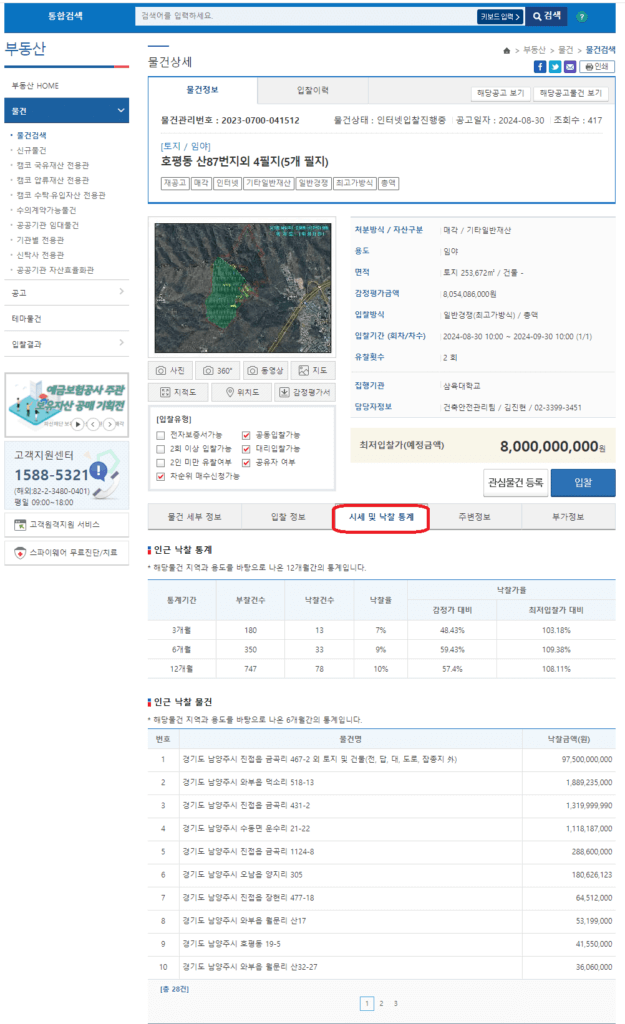Image resolution: width=625 pixels, height=1024 pixels.
Task: Click the property aerial photo thumbnail
Action: (242, 288)
